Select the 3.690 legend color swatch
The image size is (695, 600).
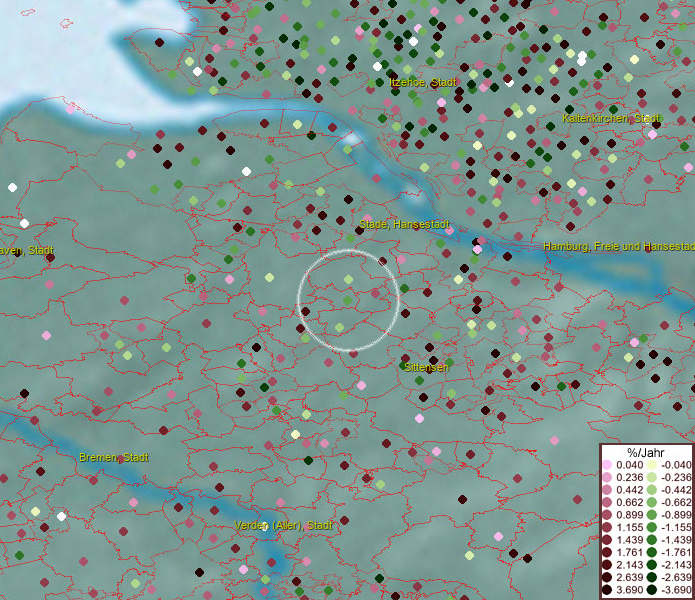click(607, 590)
